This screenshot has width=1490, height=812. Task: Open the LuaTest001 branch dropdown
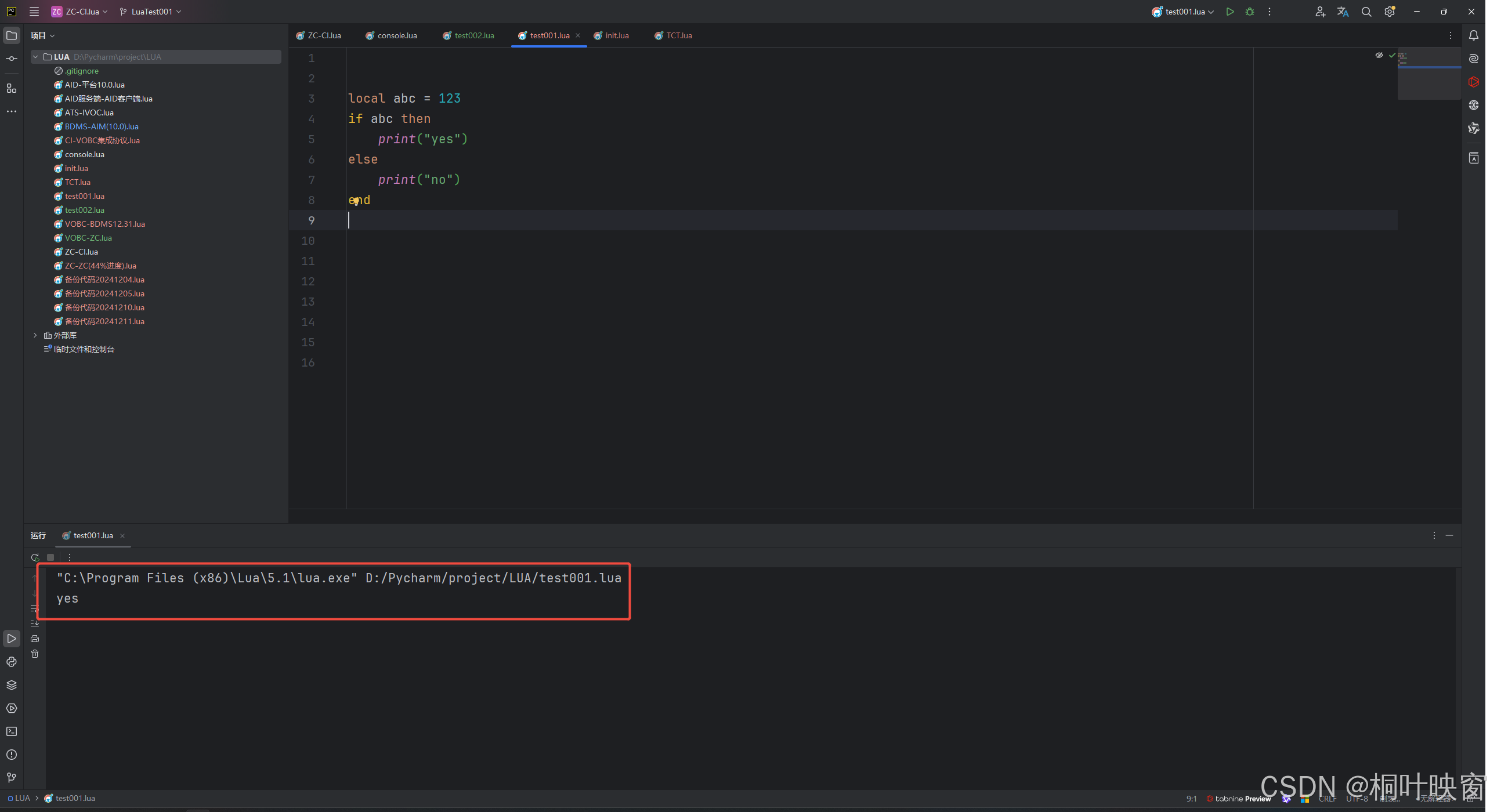(151, 12)
